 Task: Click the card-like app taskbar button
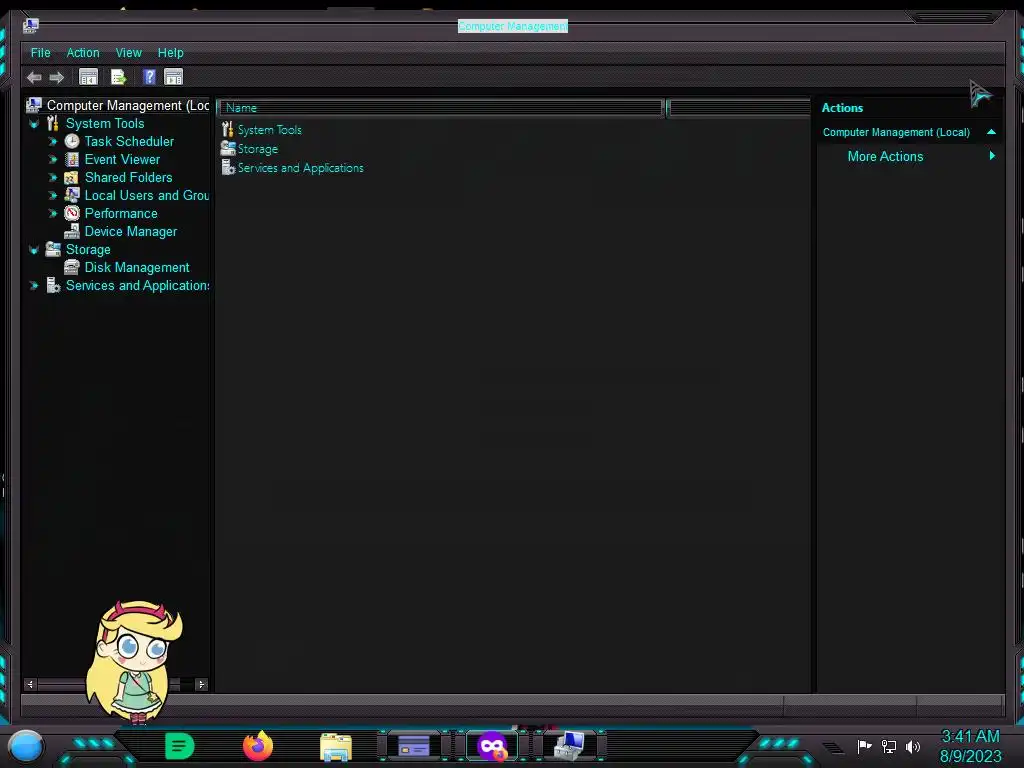[413, 746]
